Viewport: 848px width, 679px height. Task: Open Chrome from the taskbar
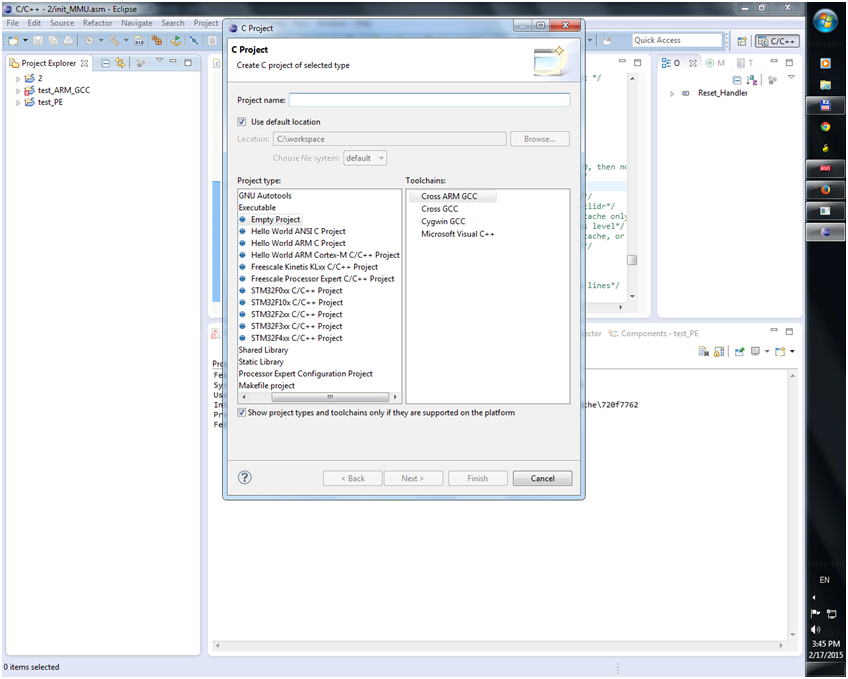tap(825, 127)
